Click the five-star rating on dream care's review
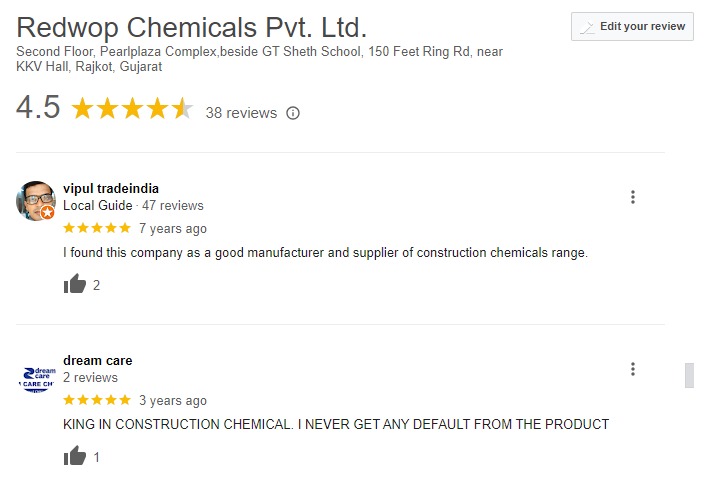727x494 pixels. 96,400
